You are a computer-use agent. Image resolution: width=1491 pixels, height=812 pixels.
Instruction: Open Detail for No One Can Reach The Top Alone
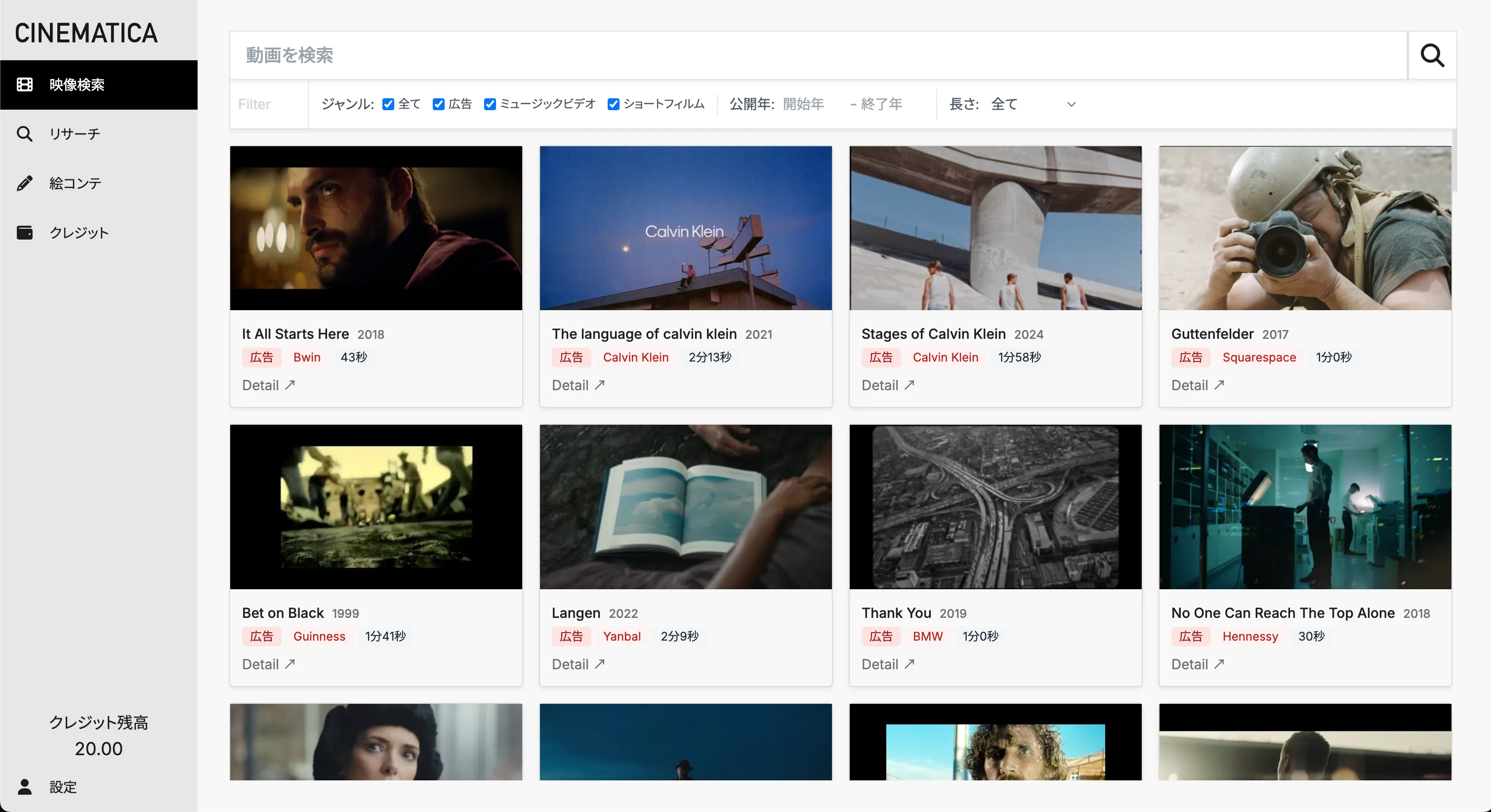point(1198,664)
